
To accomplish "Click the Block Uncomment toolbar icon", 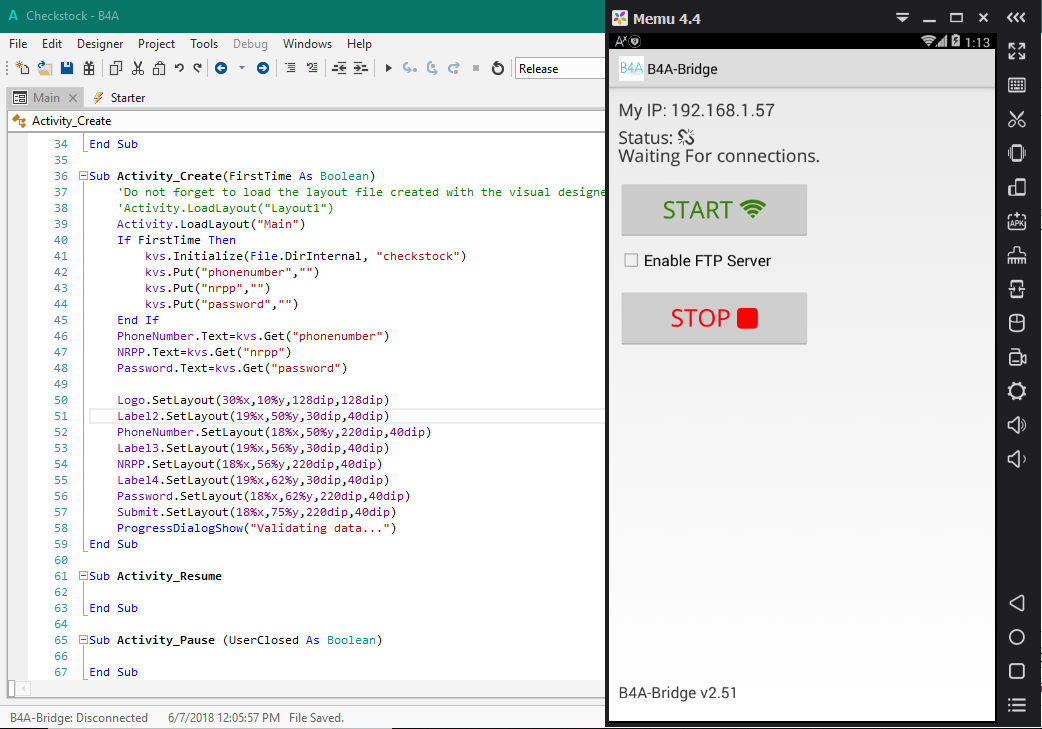I will pyautogui.click(x=312, y=68).
